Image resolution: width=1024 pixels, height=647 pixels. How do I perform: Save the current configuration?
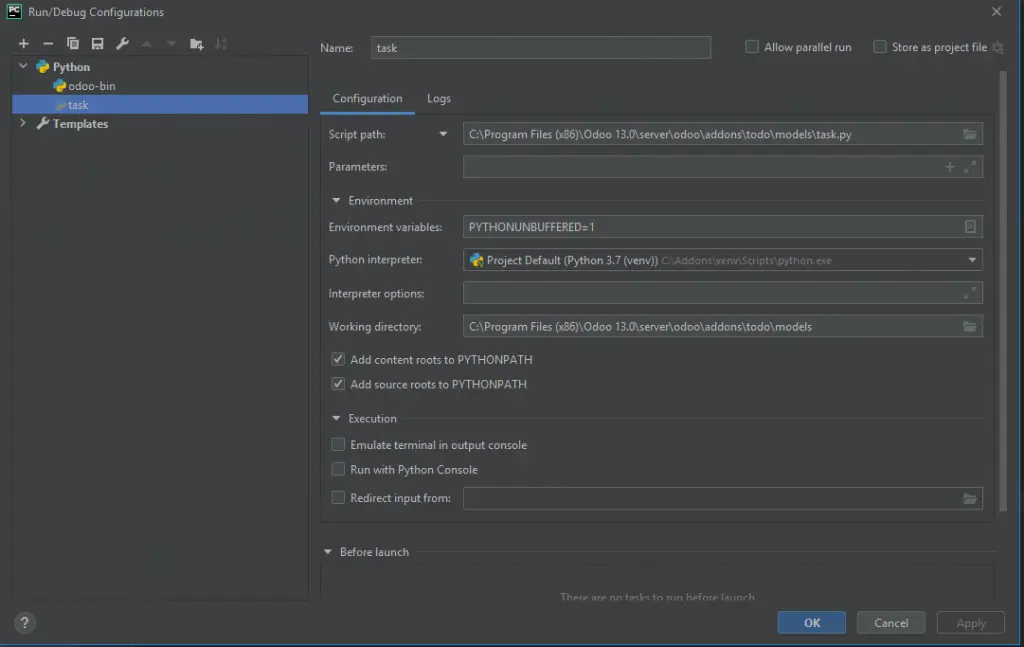[x=95, y=43]
